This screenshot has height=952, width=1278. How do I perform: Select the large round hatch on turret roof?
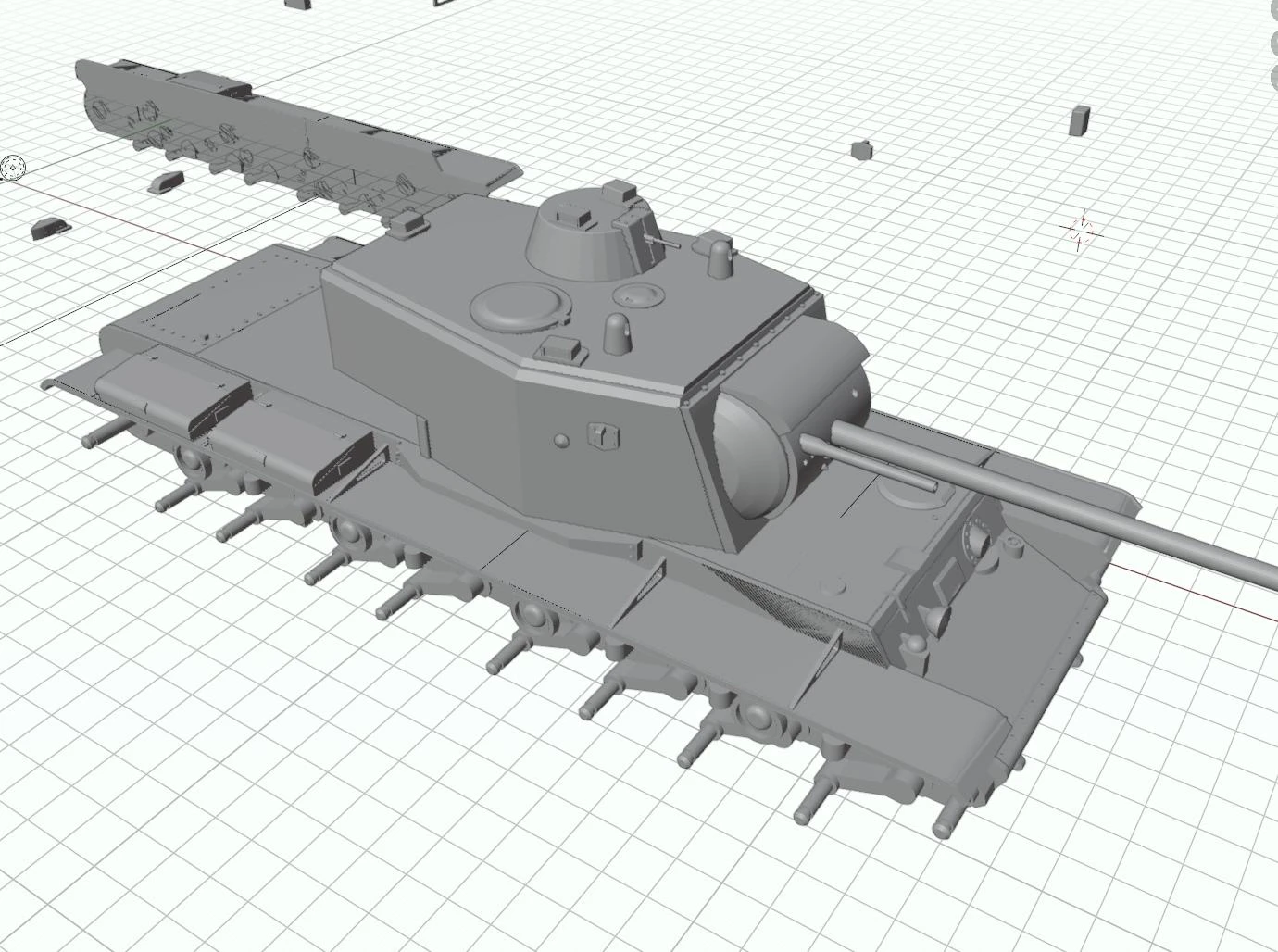(520, 306)
